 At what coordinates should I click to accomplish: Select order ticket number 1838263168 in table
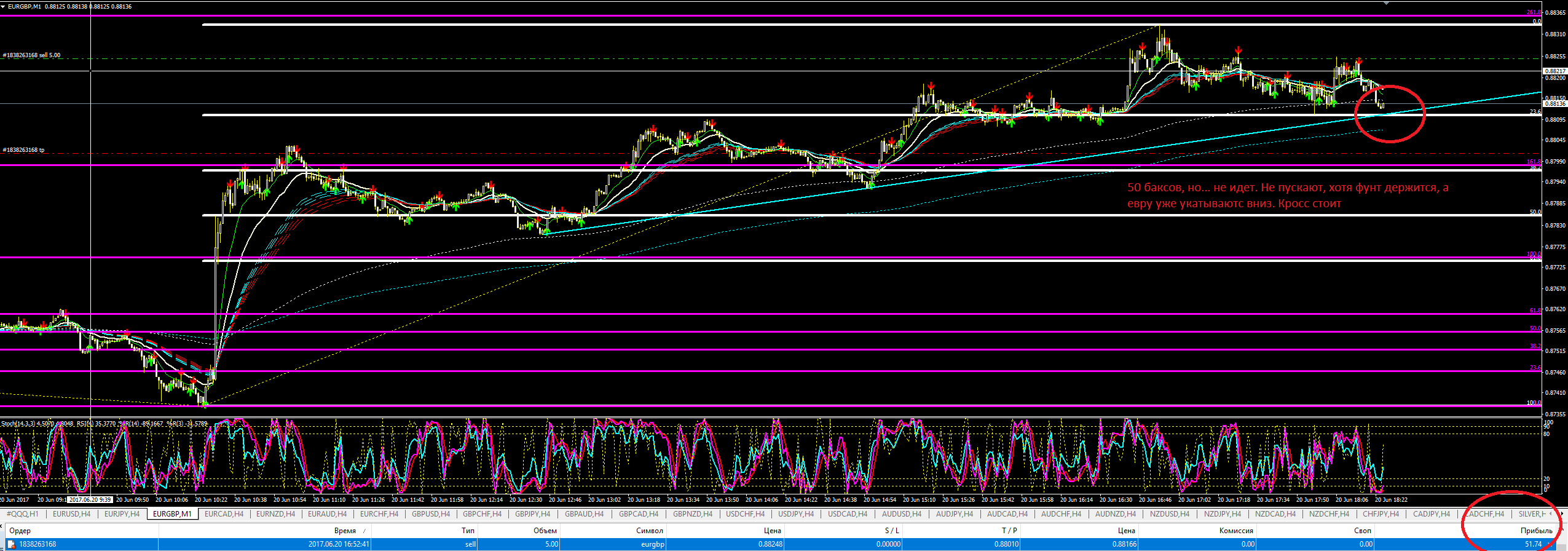(37, 544)
